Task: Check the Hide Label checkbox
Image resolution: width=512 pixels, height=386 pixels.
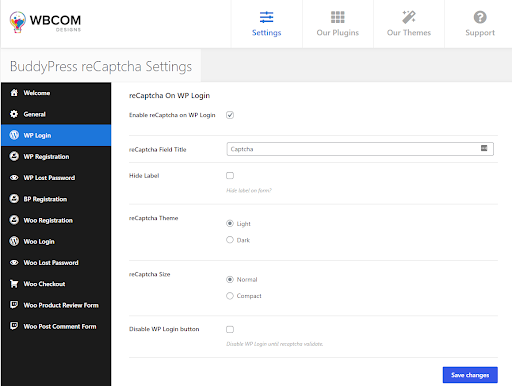Action: [x=230, y=175]
